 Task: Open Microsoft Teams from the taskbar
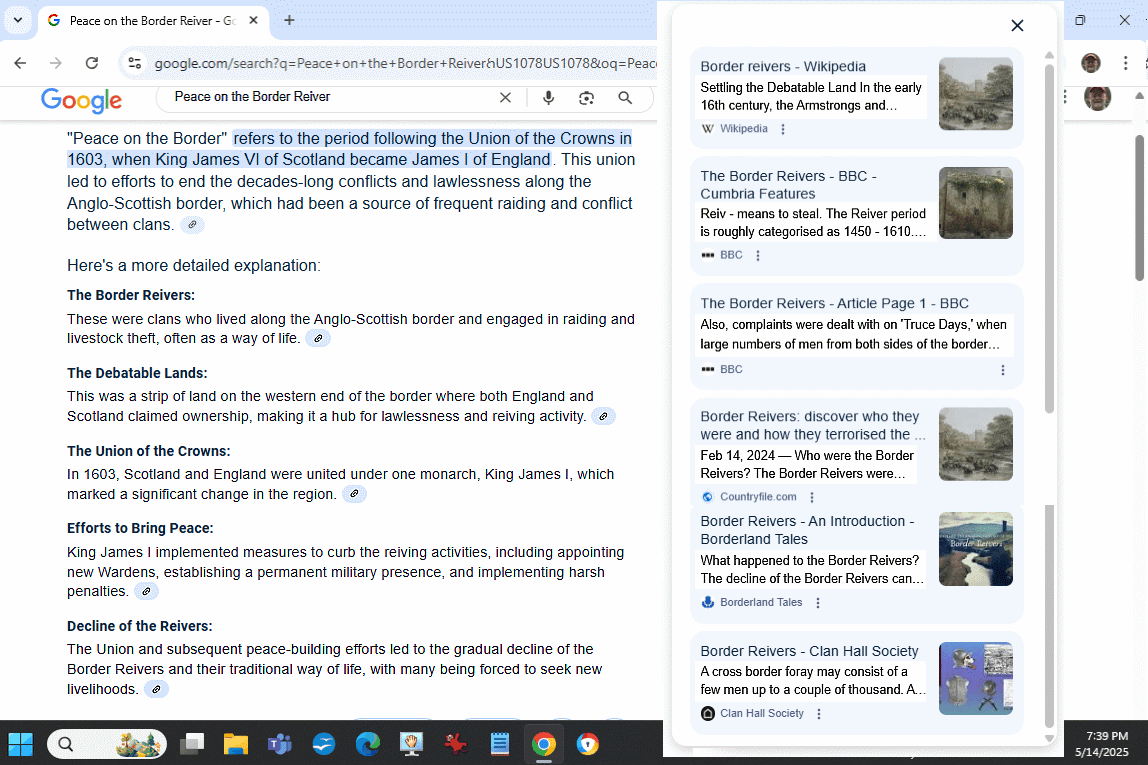[280, 745]
